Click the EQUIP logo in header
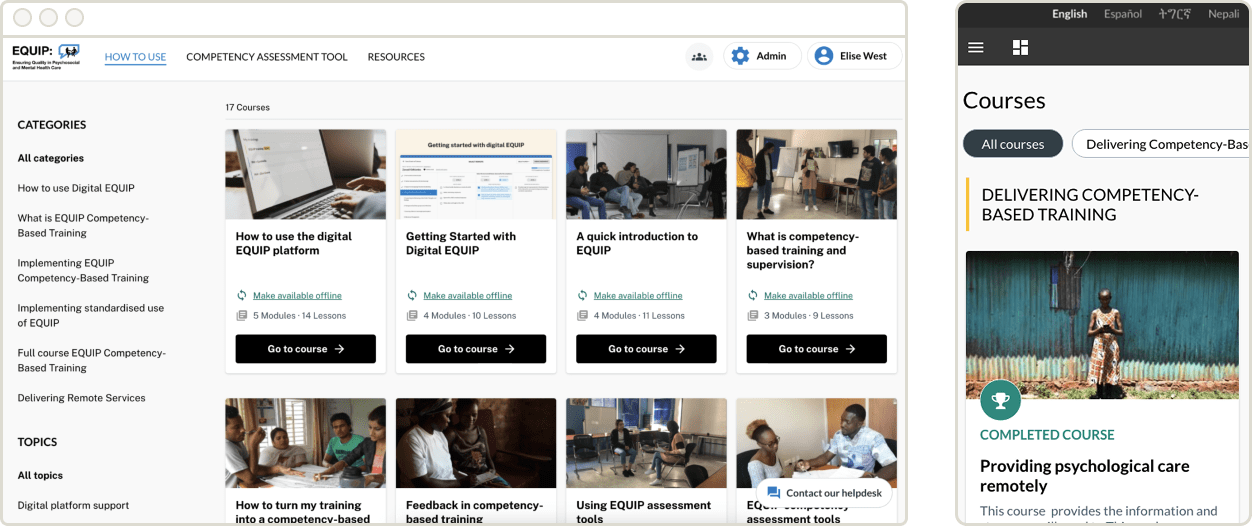The width and height of the screenshot is (1252, 526). [46, 56]
